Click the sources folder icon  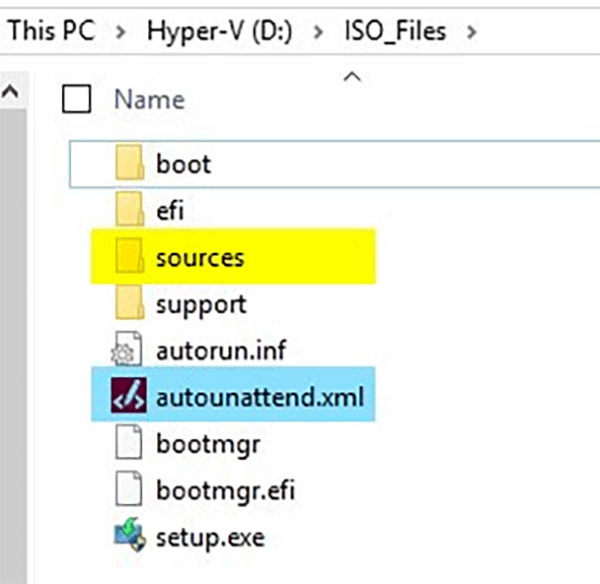129,256
